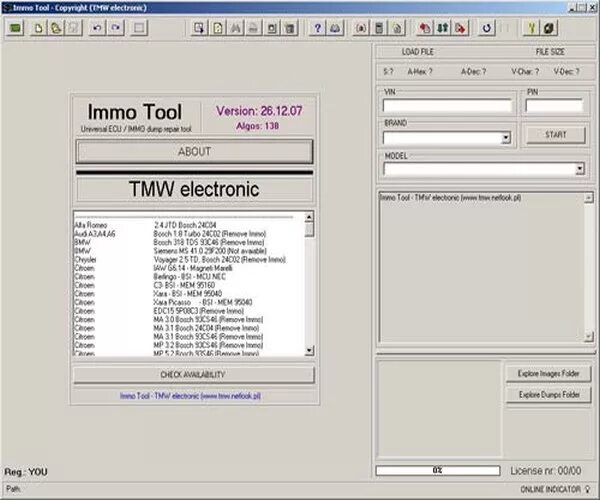Image resolution: width=600 pixels, height=500 pixels.
Task: Click the Immo Tool text inside the log panel
Action: point(450,197)
